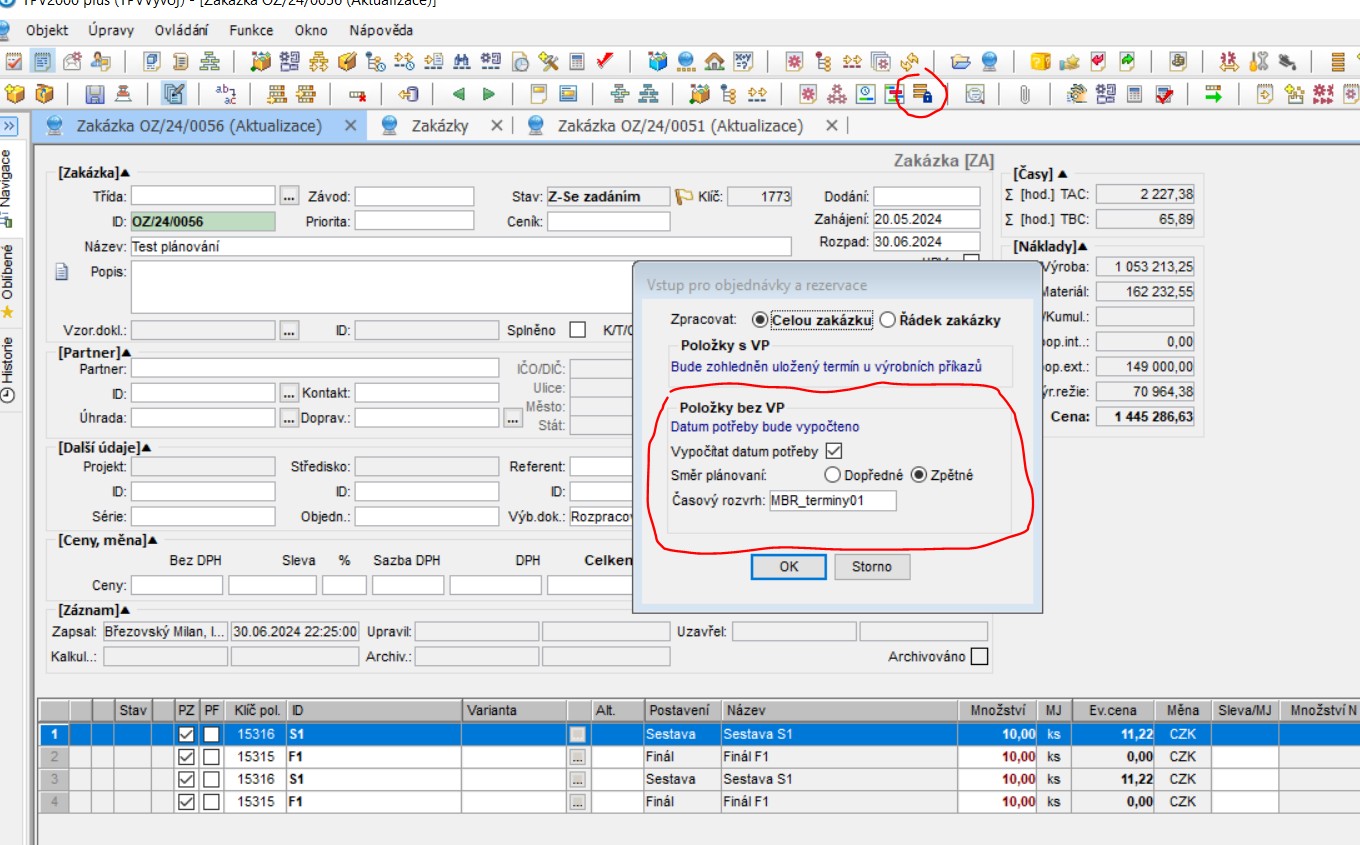The width and height of the screenshot is (1360, 845).
Task: Toggle the Vypočítat datum potřeby checkbox
Action: pos(834,451)
